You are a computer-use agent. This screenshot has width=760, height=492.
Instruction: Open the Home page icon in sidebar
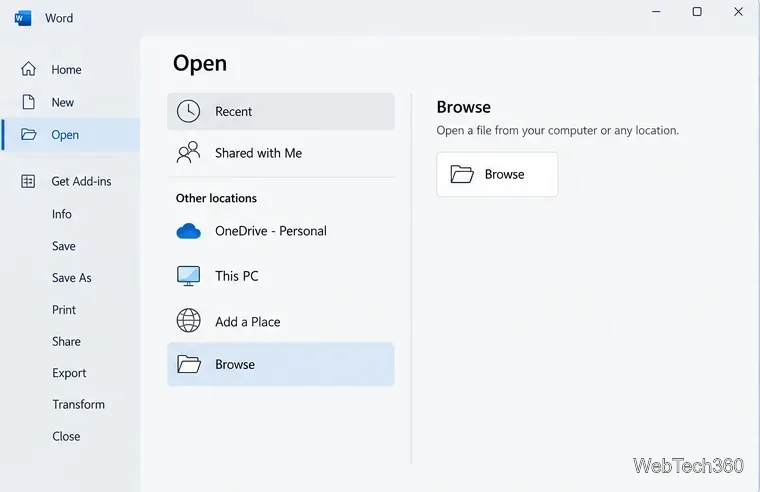tap(28, 69)
